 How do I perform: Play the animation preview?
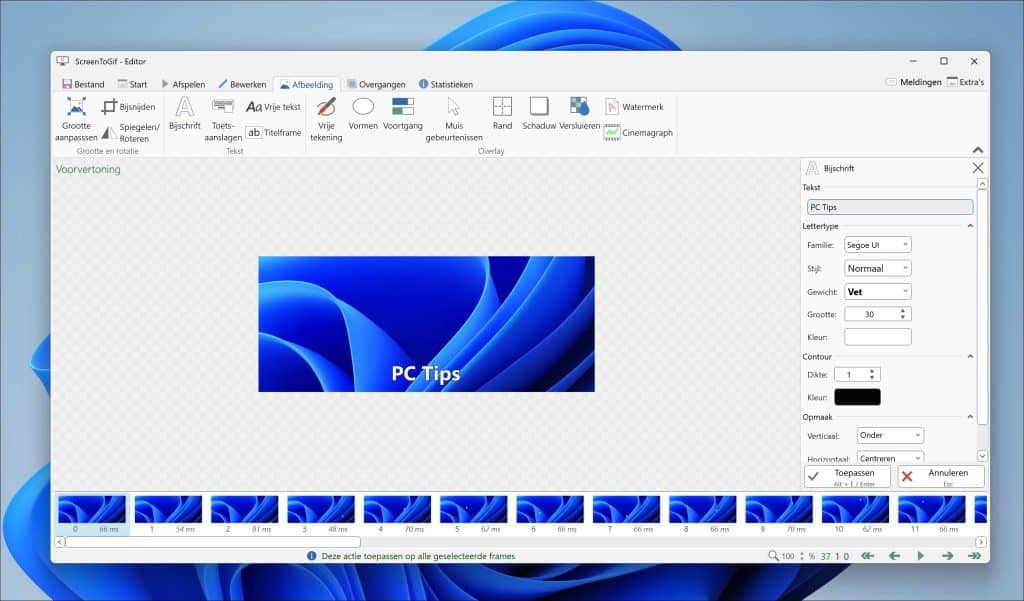pyautogui.click(x=921, y=556)
